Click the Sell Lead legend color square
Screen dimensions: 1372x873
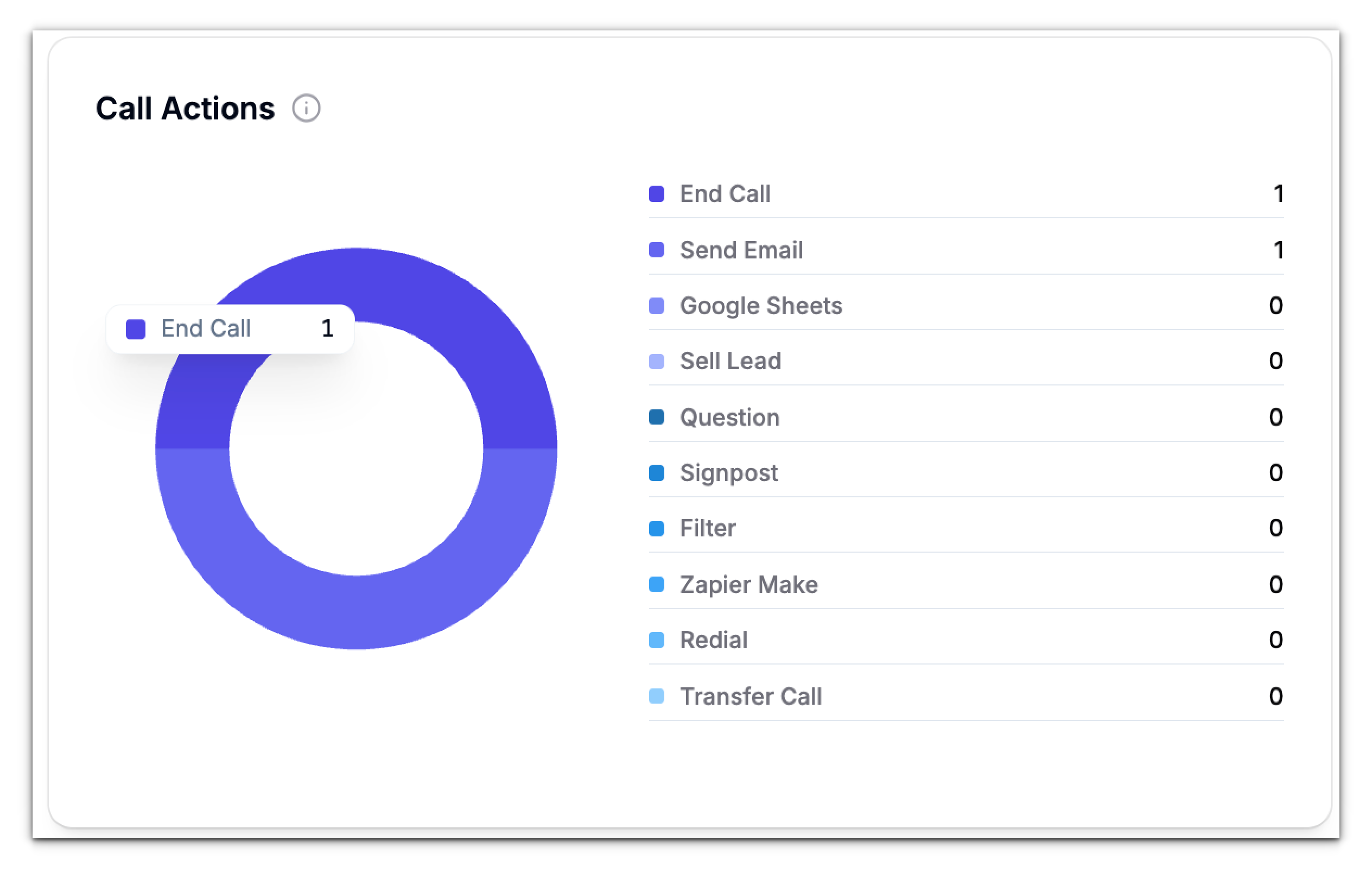[x=656, y=361]
